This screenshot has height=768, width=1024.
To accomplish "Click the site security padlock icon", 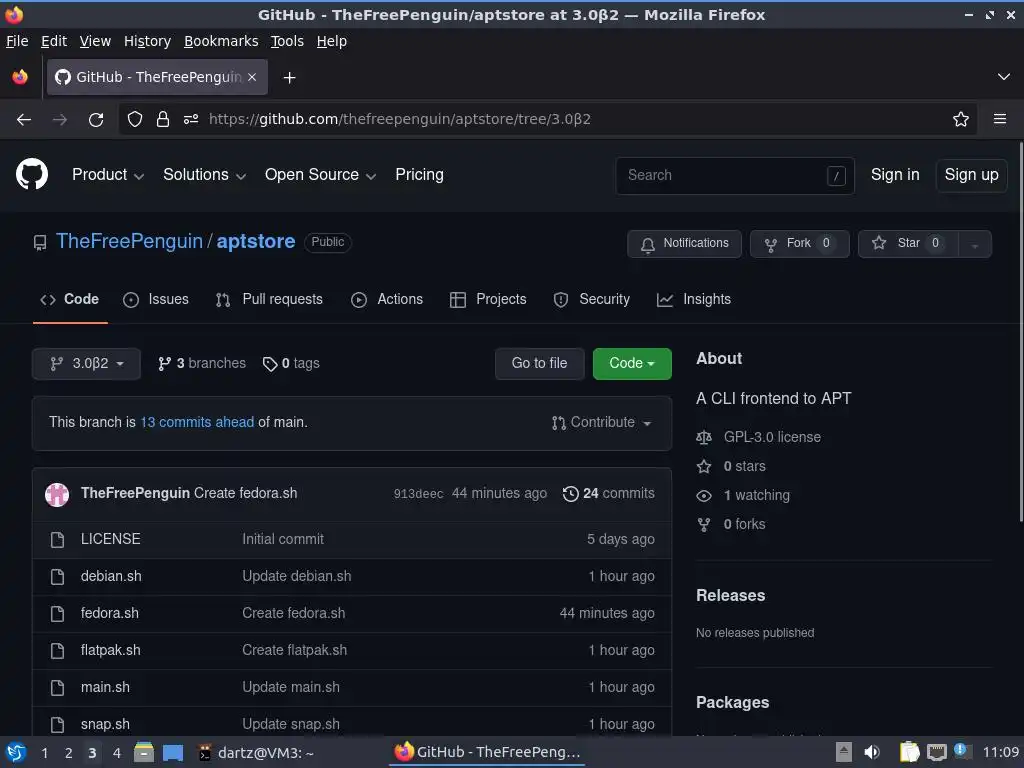I will pyautogui.click(x=163, y=120).
